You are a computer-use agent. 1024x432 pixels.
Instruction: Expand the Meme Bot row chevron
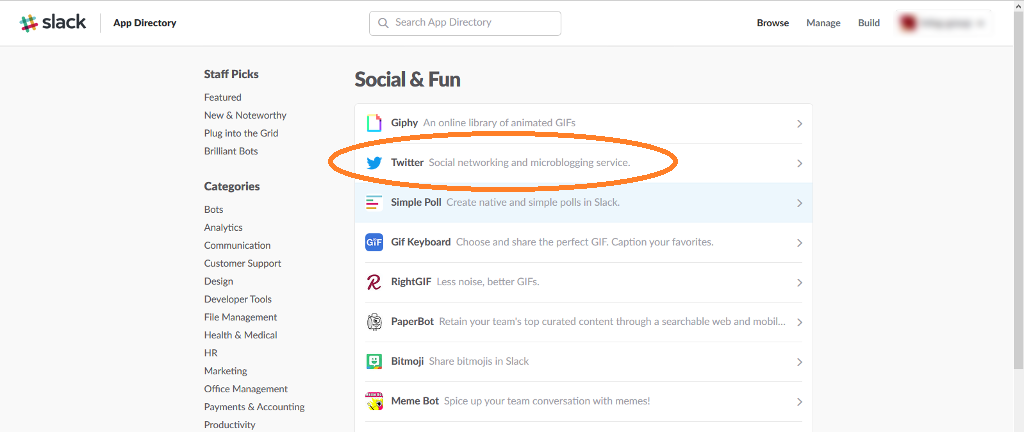pyautogui.click(x=799, y=402)
